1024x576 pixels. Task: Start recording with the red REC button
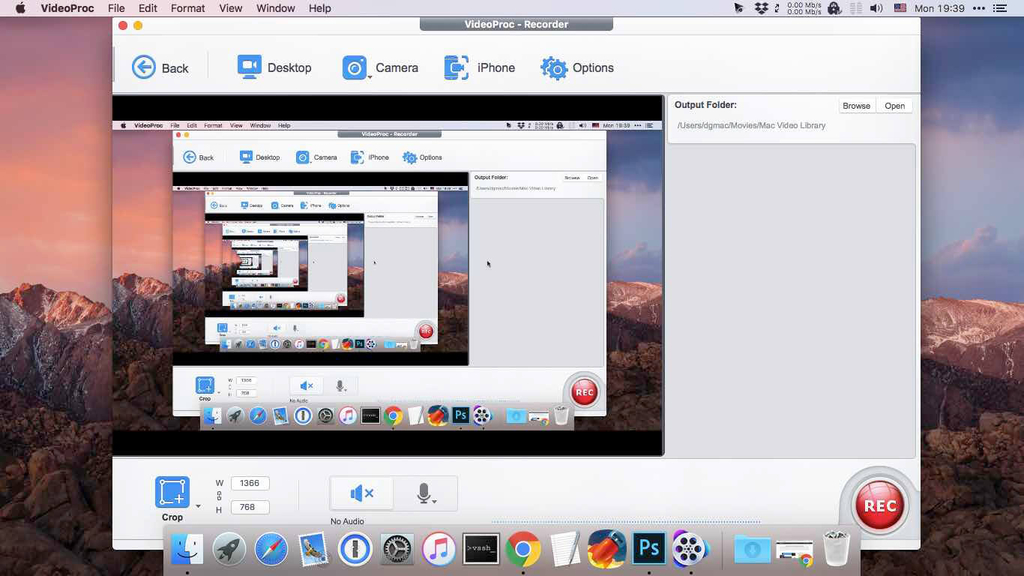coord(880,506)
